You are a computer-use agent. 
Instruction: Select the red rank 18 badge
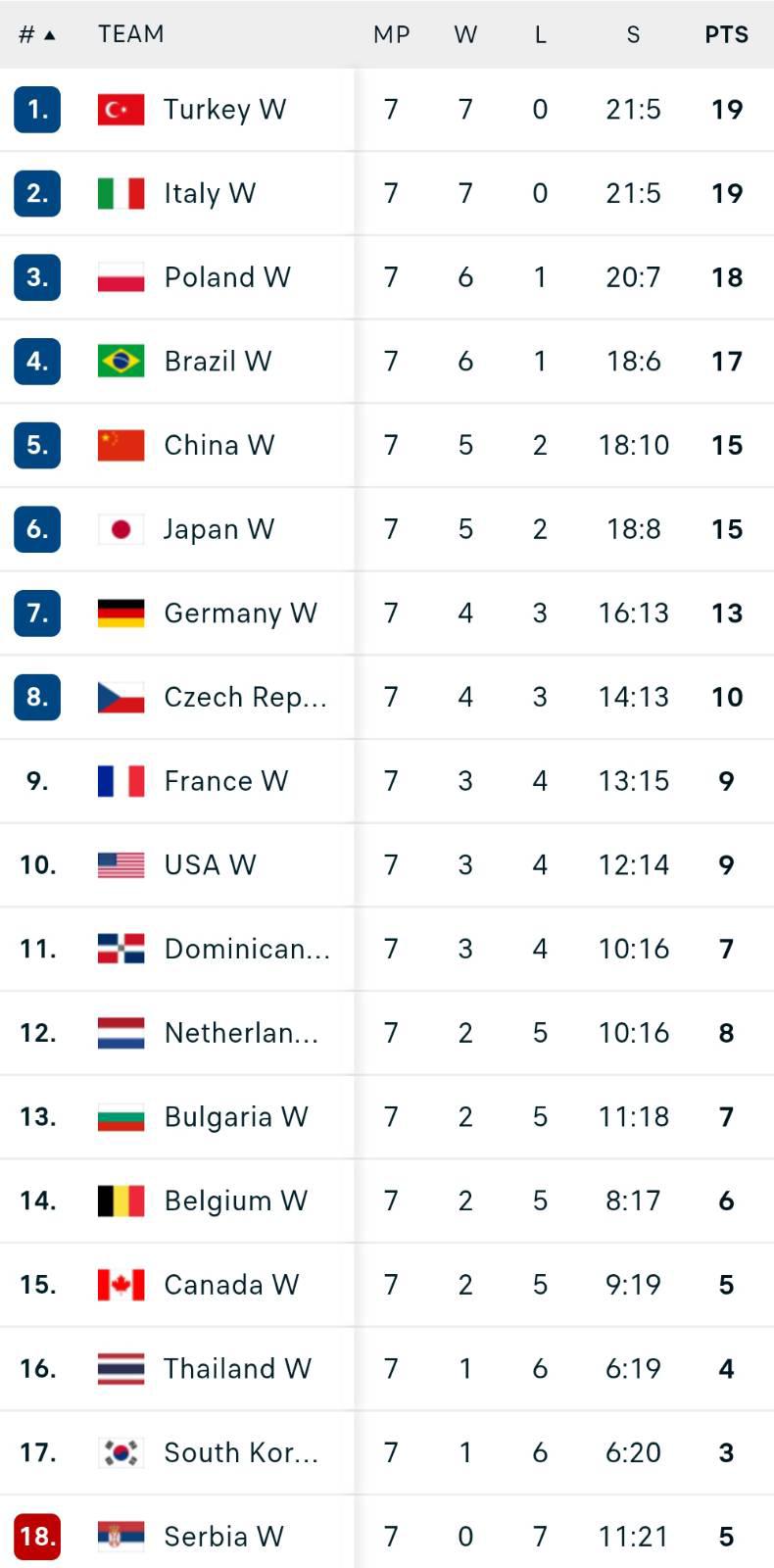click(37, 1536)
